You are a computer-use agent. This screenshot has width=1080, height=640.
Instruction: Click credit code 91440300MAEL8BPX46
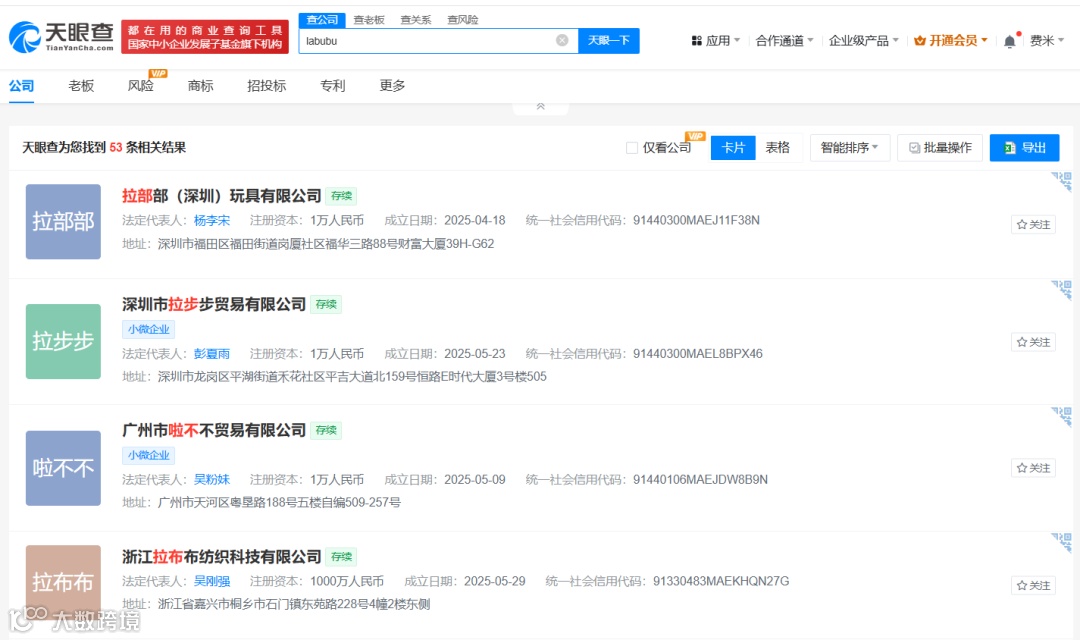698,353
